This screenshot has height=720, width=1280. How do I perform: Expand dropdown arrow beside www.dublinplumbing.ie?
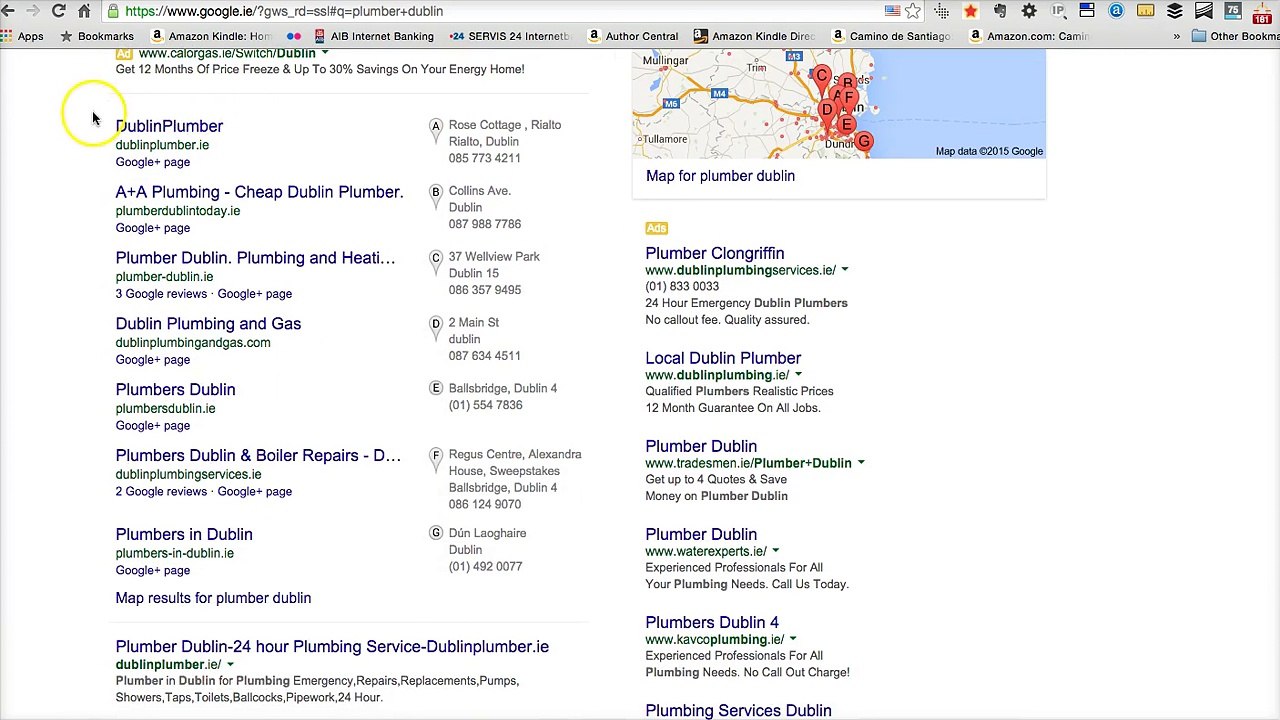[798, 375]
